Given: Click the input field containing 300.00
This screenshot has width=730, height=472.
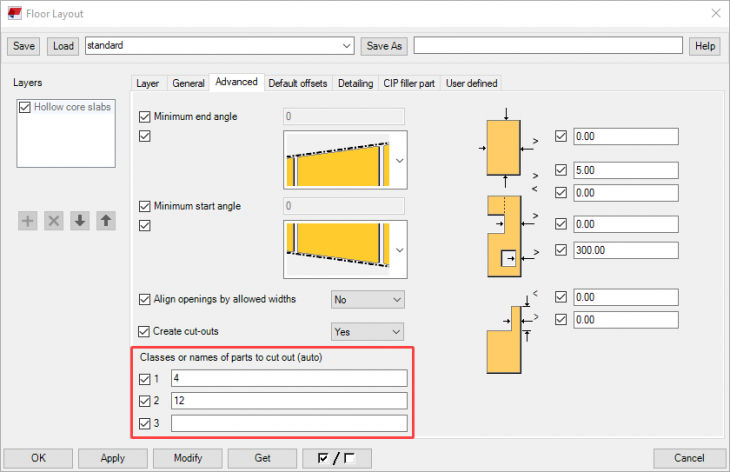Looking at the screenshot, I should click(x=626, y=250).
